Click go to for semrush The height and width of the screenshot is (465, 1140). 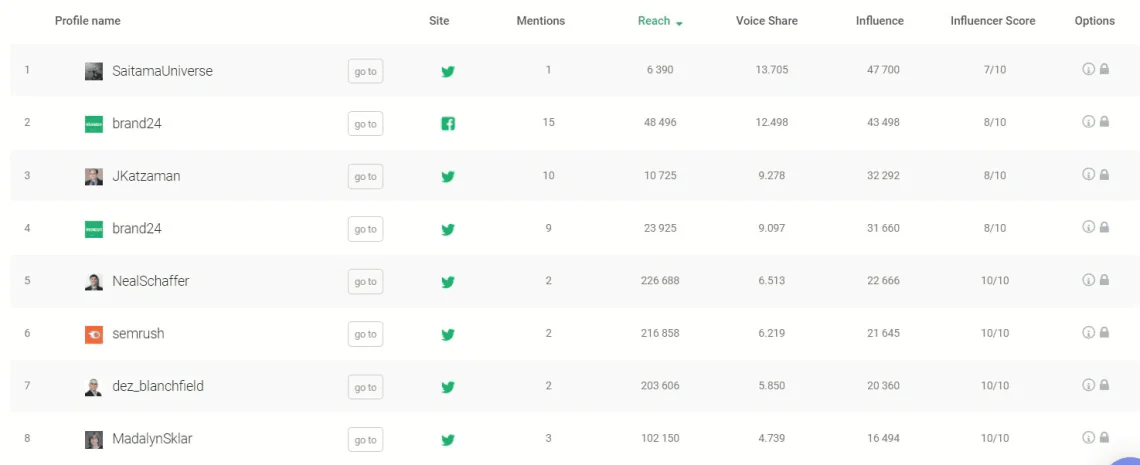pyautogui.click(x=365, y=334)
